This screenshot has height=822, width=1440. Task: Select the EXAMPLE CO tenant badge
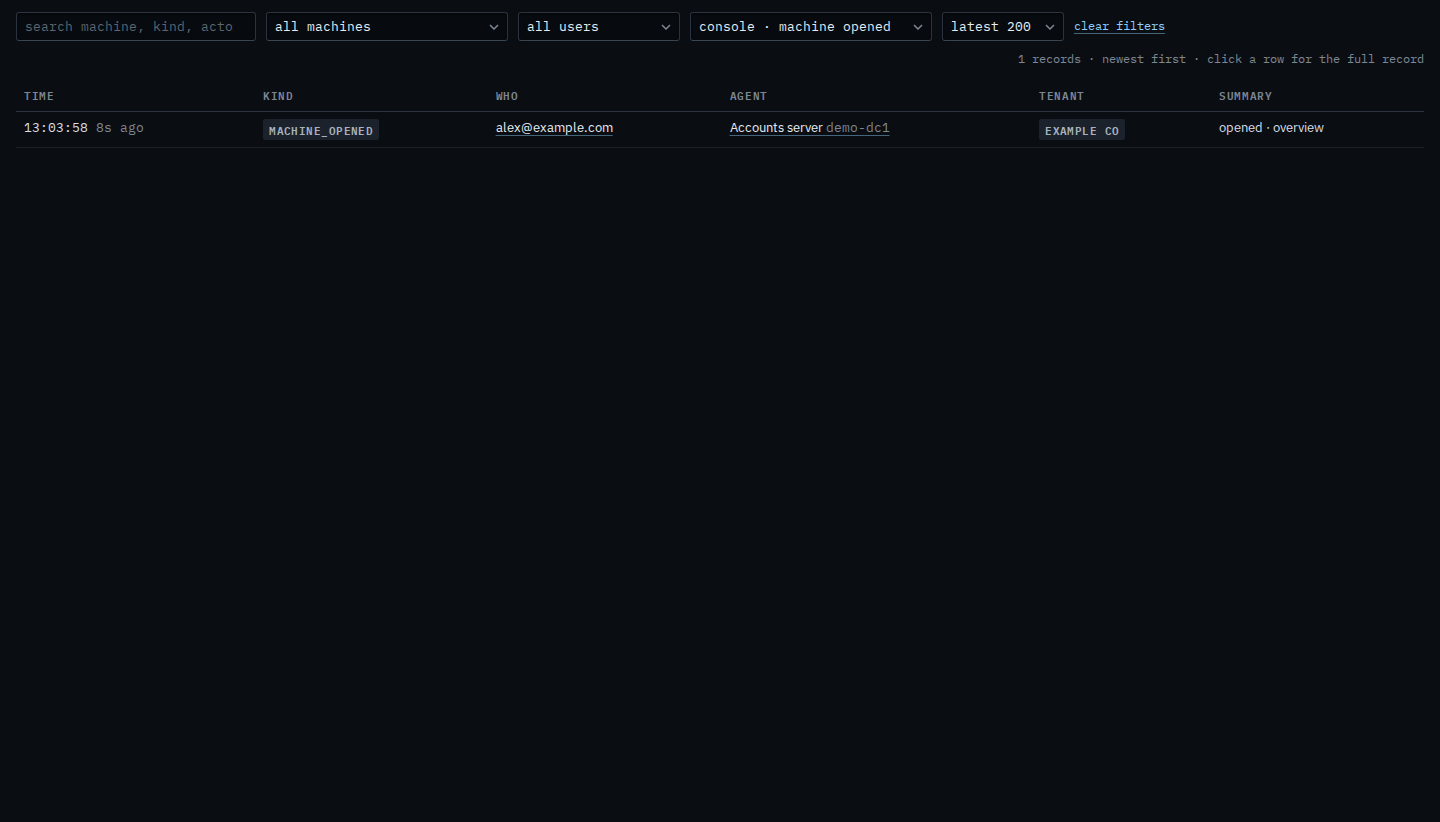[x=1082, y=130]
